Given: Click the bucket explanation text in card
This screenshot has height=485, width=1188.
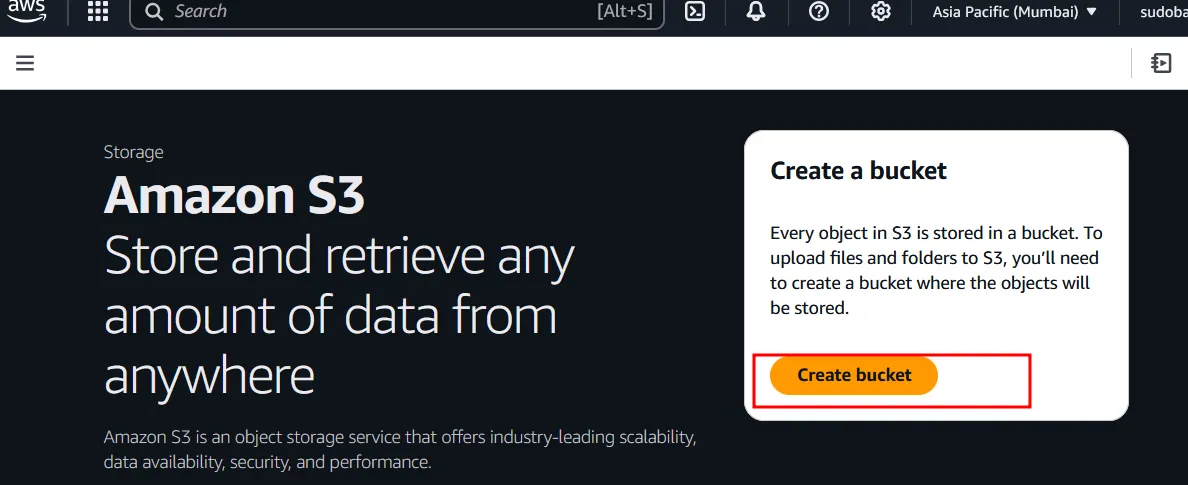Looking at the screenshot, I should pyautogui.click(x=935, y=271).
